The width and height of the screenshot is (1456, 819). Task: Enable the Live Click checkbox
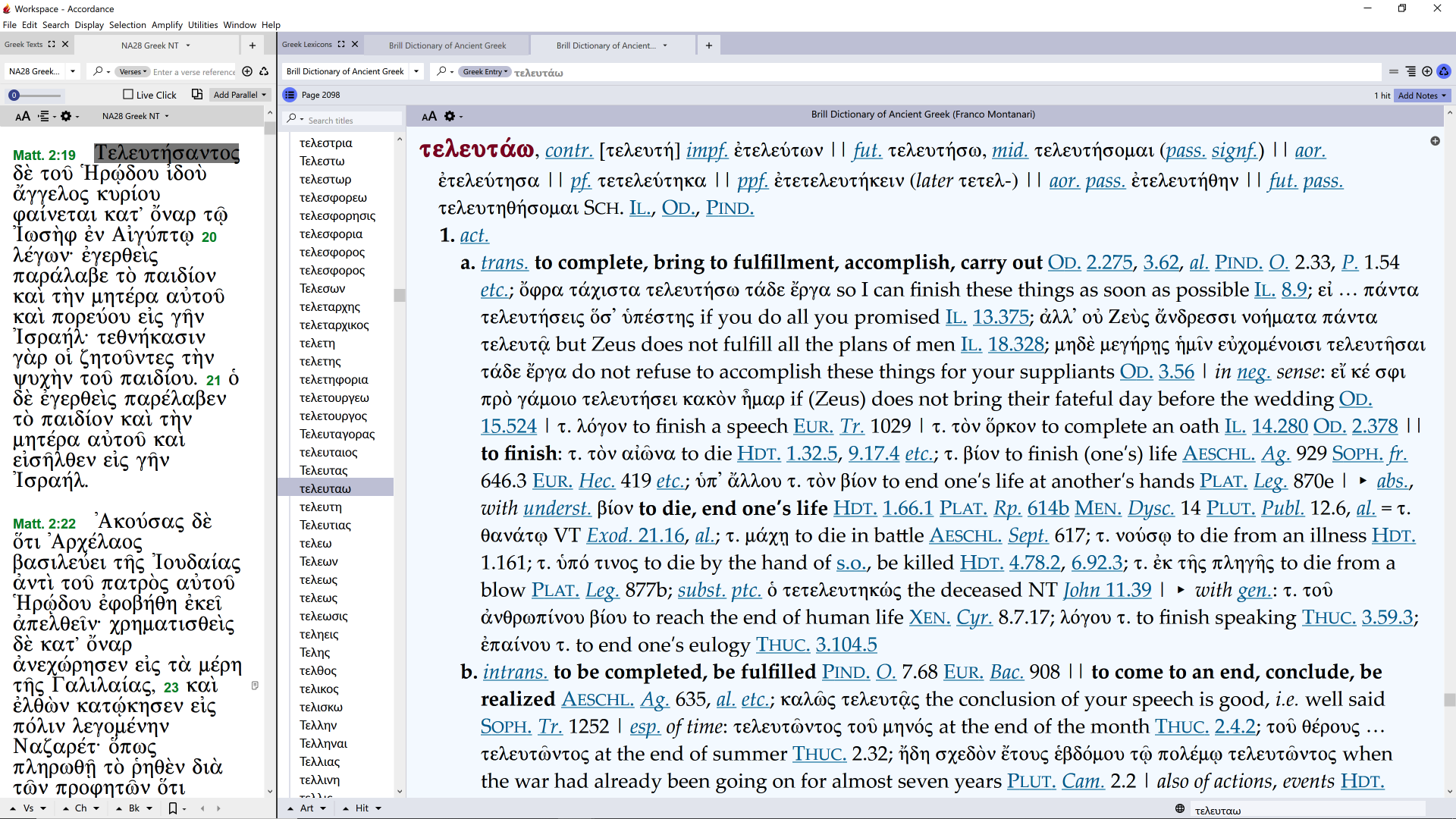128,94
